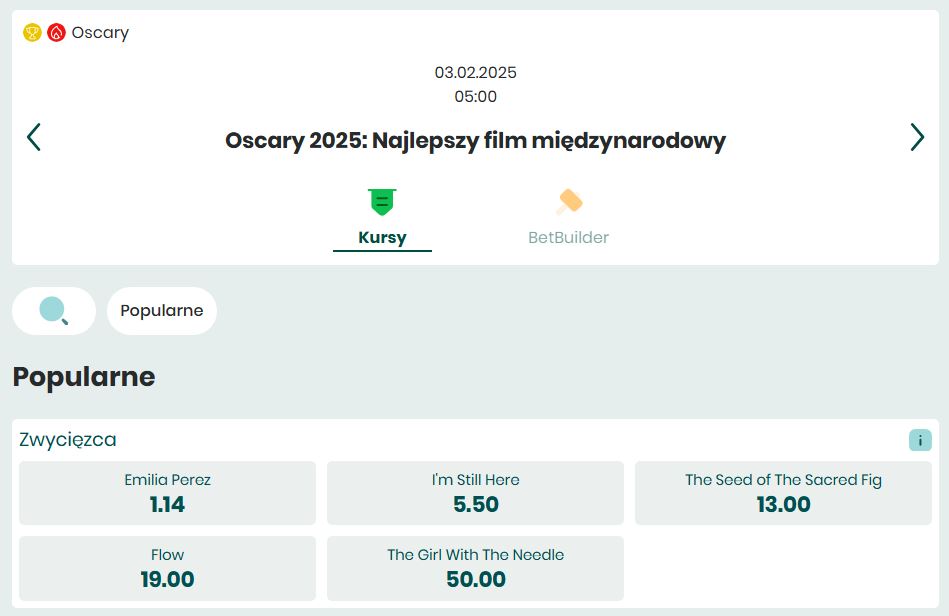The width and height of the screenshot is (949, 616).
Task: Bet on Emilia Perez at 1.14
Action: click(167, 493)
